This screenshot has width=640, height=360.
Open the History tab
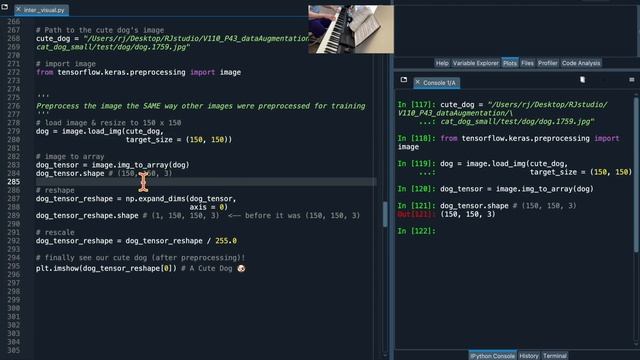[529, 356]
